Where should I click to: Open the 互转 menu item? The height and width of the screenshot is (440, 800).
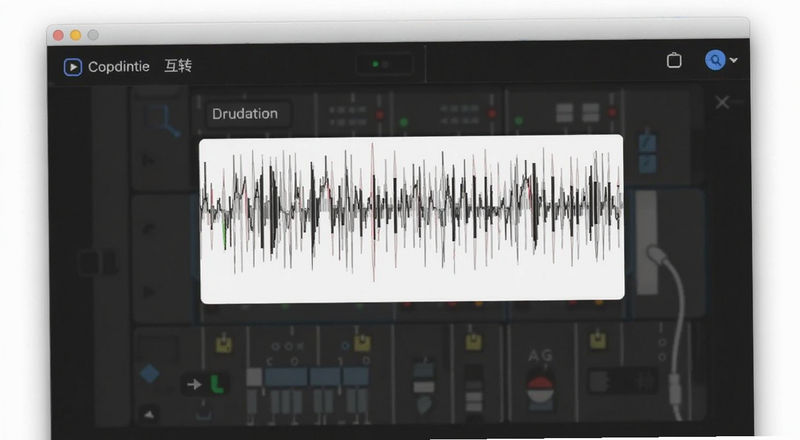click(x=178, y=66)
